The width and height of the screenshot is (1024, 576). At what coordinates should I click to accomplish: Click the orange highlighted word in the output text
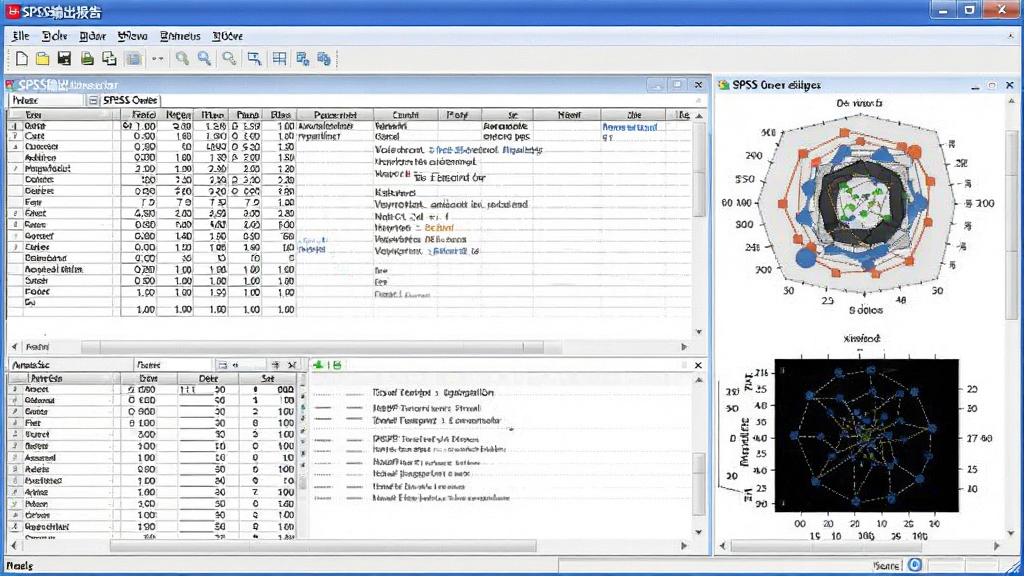tap(439, 228)
